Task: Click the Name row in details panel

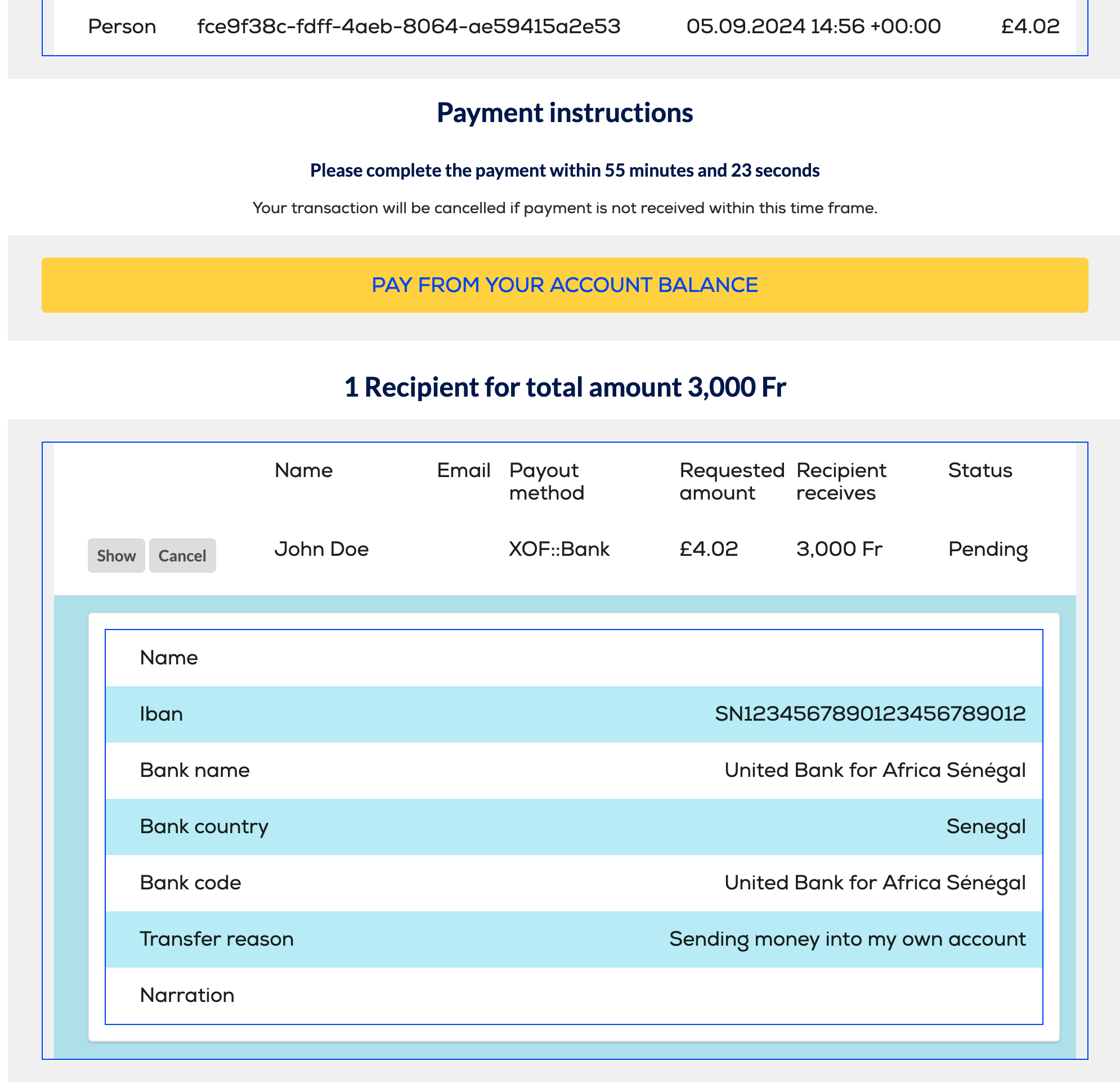Action: pos(574,658)
